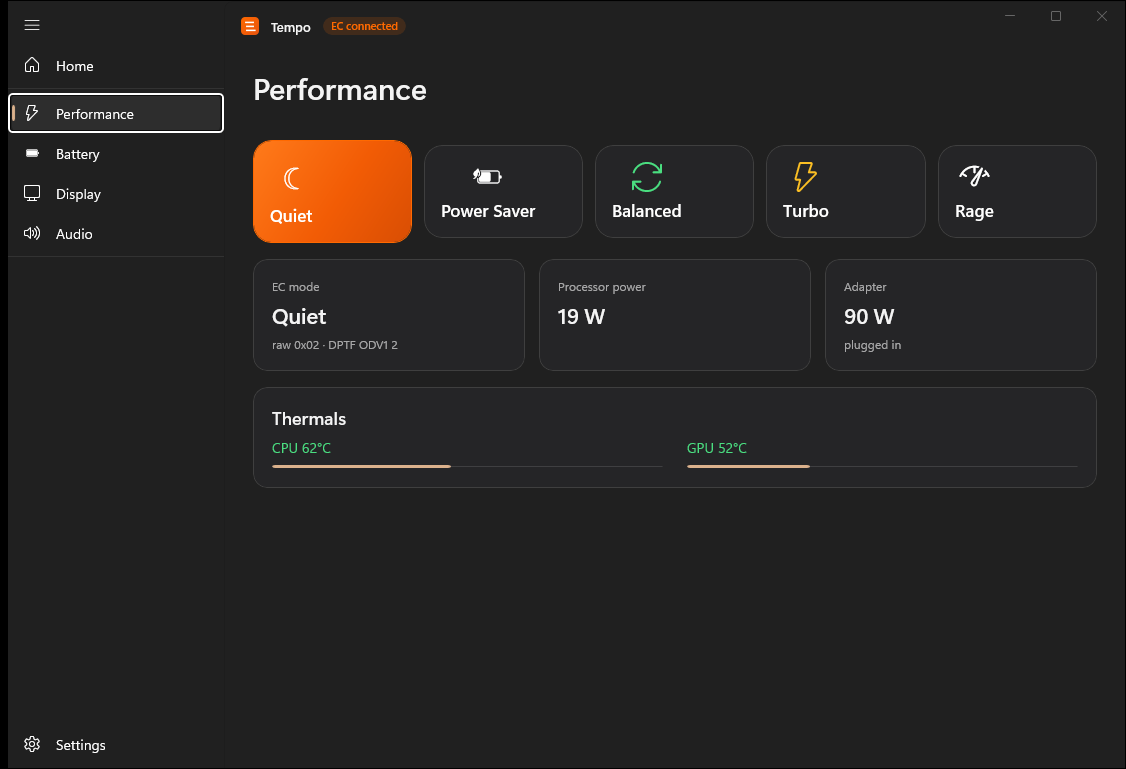Viewport: 1126px width, 769px height.
Task: Click the 'plugged in' text
Action: pos(873,345)
